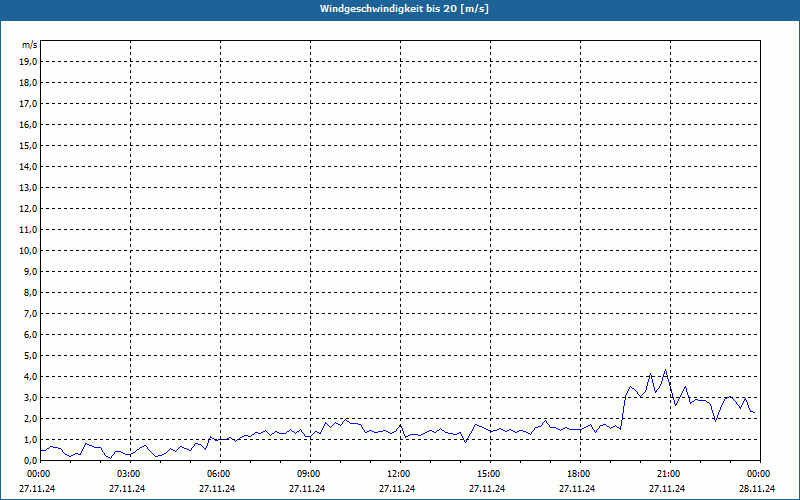Viewport: 800px width, 500px height.
Task: Click the 'm/s' unit label
Action: [30, 45]
